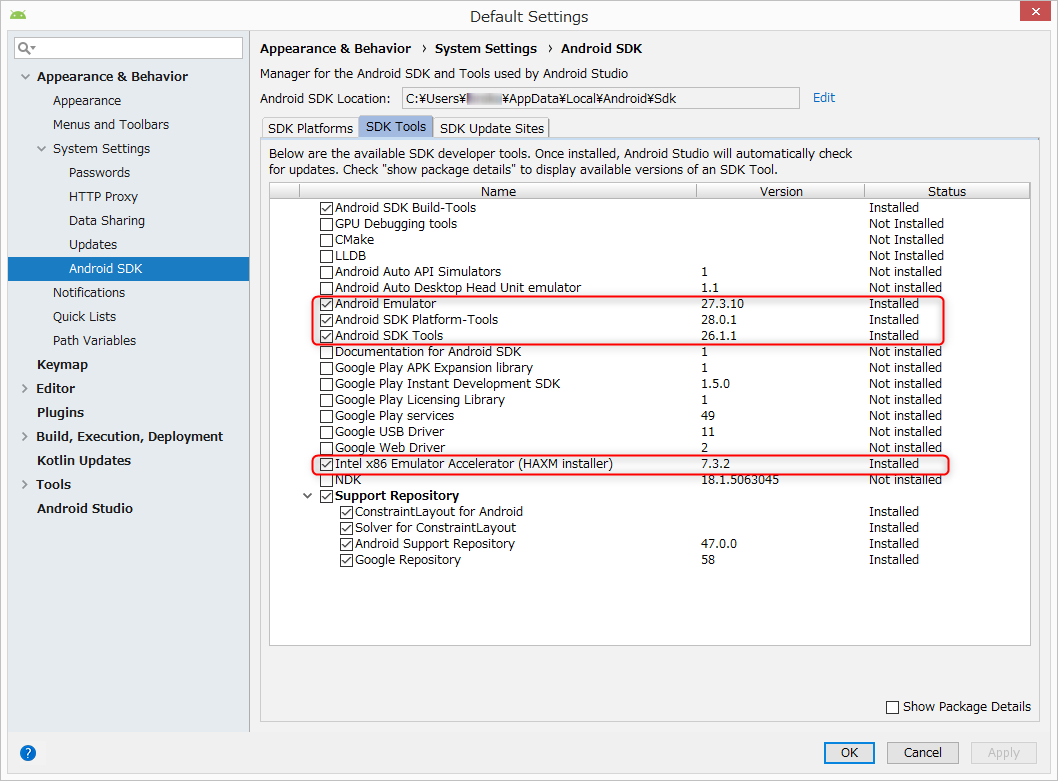This screenshot has width=1058, height=781.
Task: Select Android Studio sidebar entry
Action: [x=84, y=508]
